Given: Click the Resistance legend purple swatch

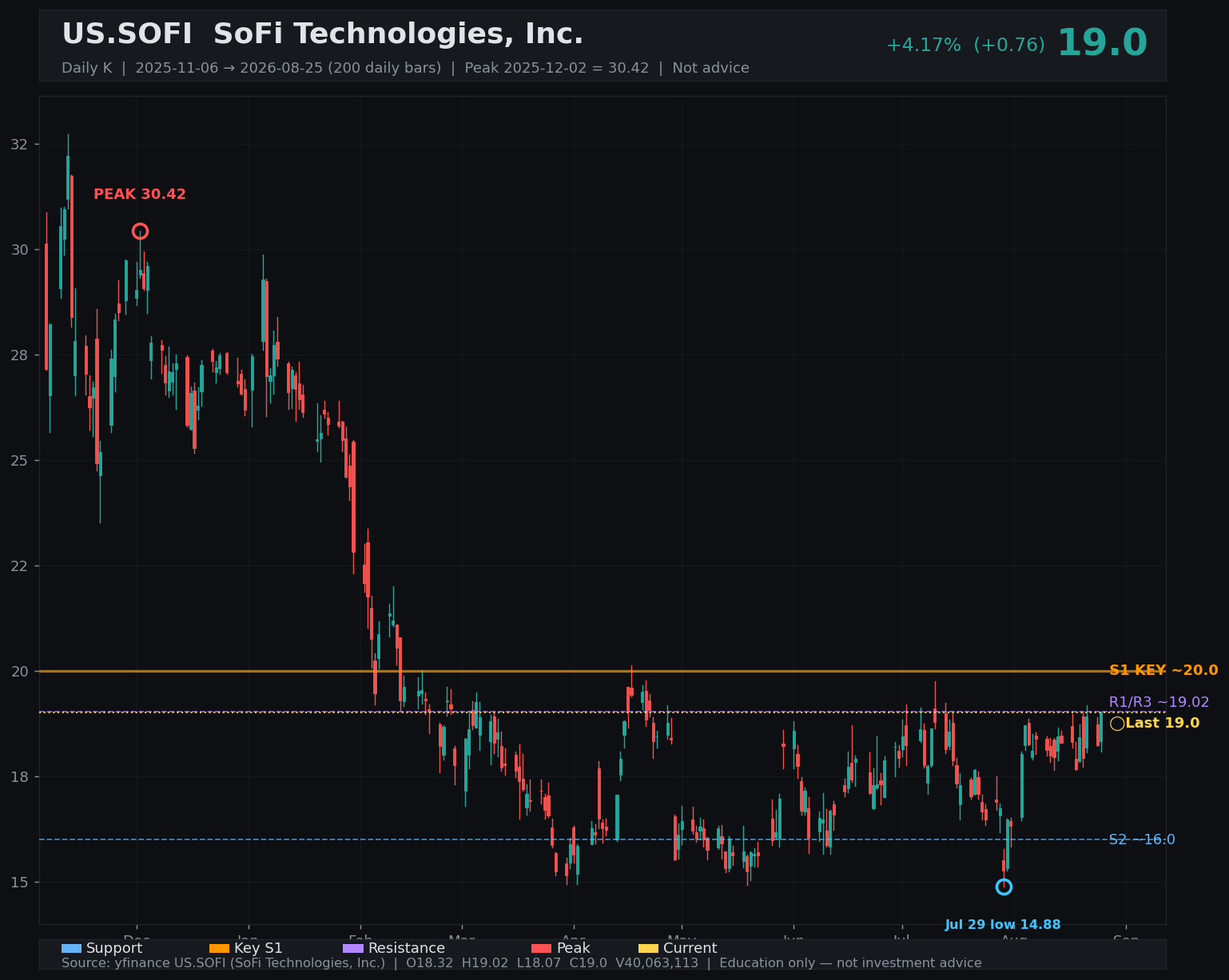Looking at the screenshot, I should 353,949.
